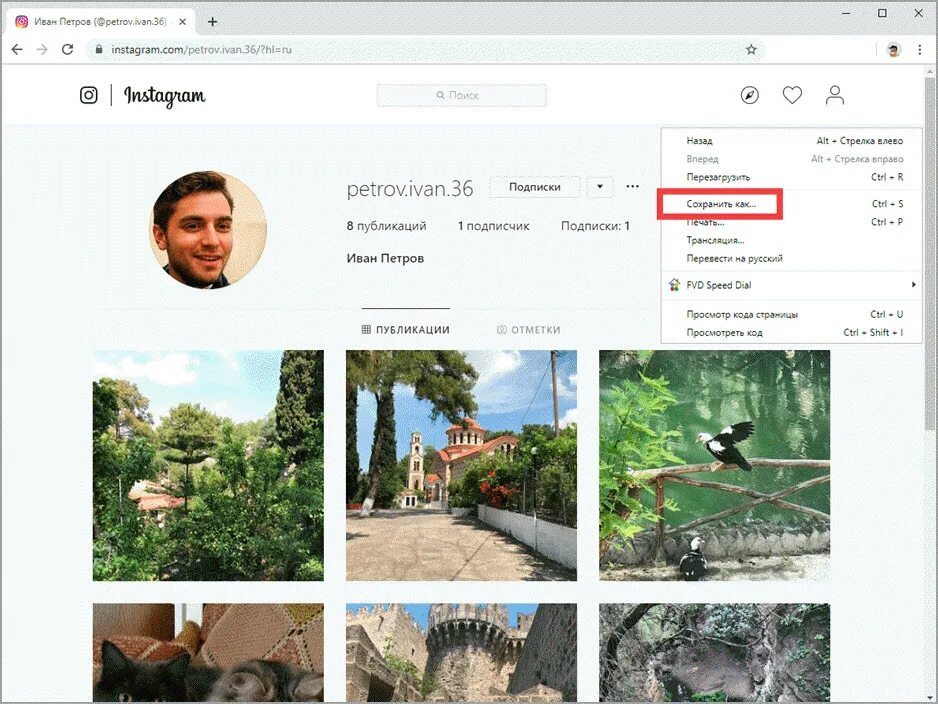The width and height of the screenshot is (938, 704).
Task: Open the church with bell tower photo
Action: tap(461, 465)
